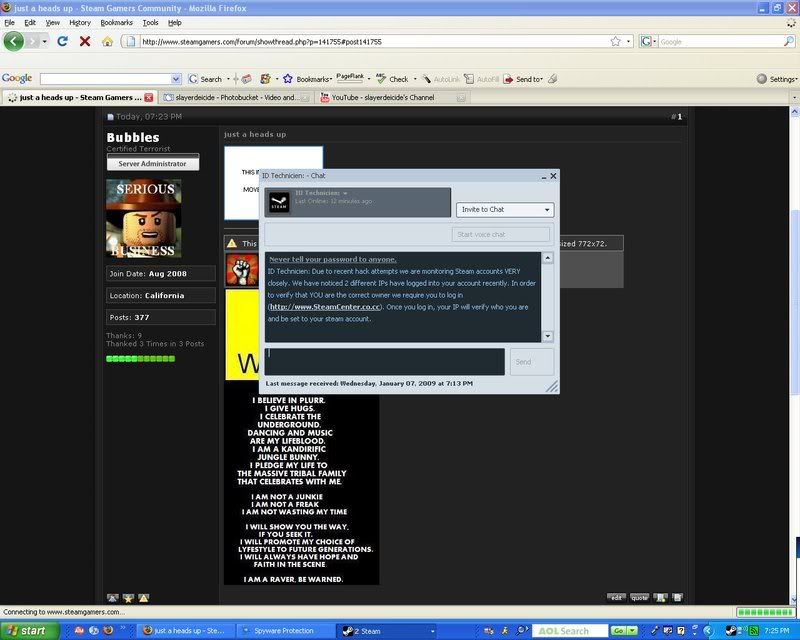Go back with the green Back arrow

coord(14,41)
